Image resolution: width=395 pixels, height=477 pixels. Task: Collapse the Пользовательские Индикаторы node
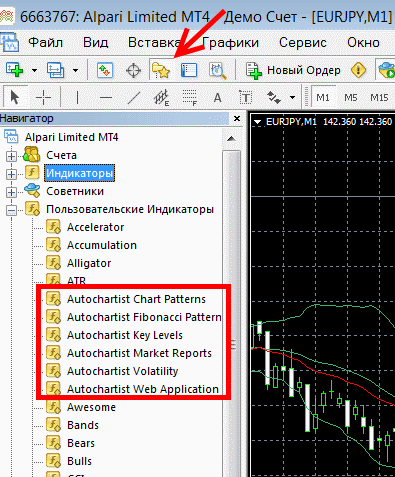(x=11, y=210)
